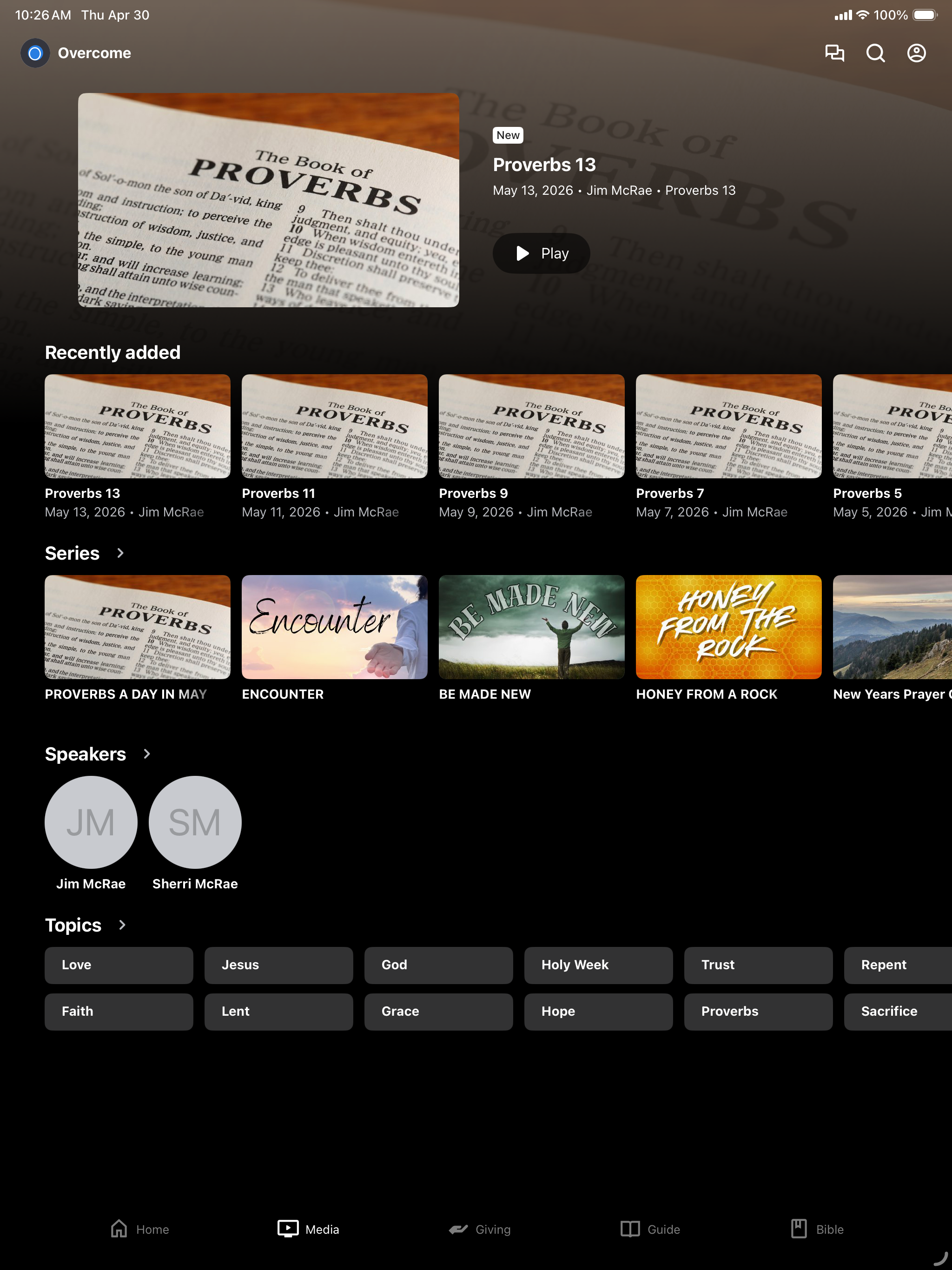Viewport: 952px width, 1270px height.
Task: Choose the God topic
Action: coord(439,965)
